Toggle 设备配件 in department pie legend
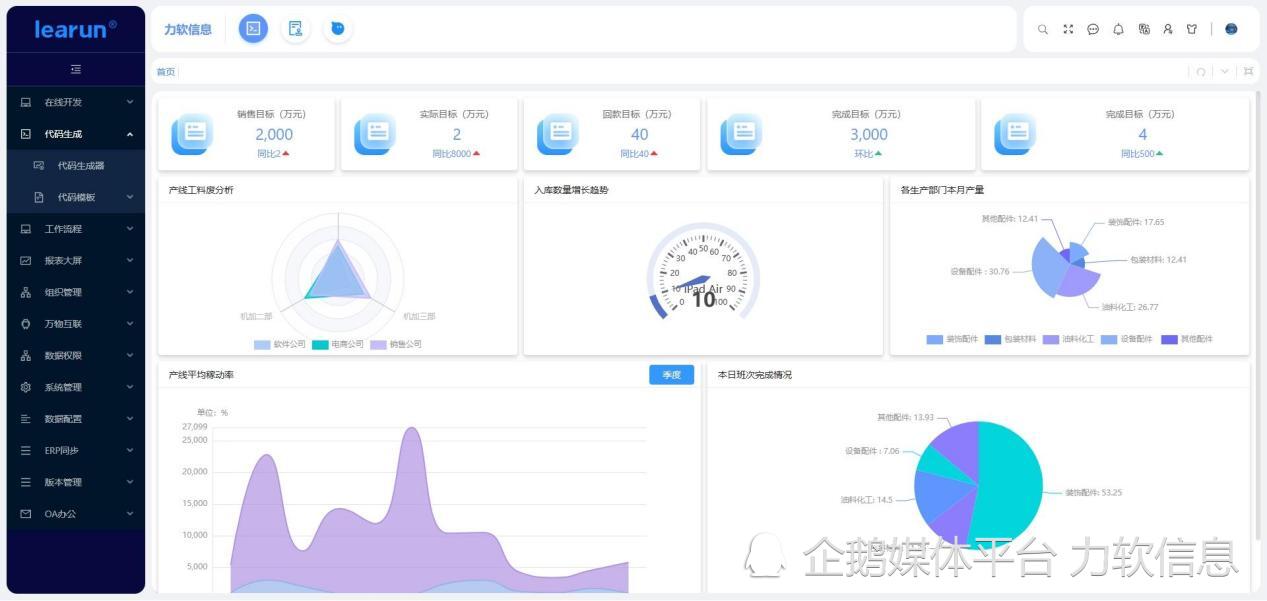This screenshot has height=601, width=1267. click(x=1127, y=339)
